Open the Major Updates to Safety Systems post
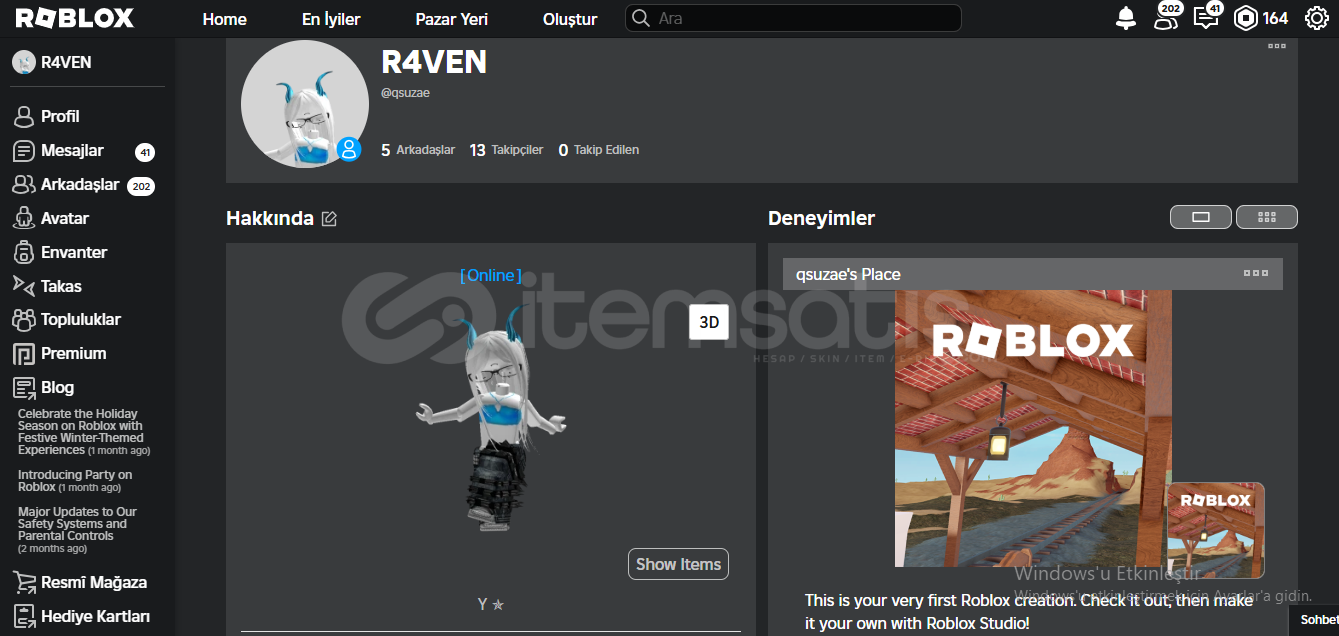This screenshot has height=636, width=1339. point(77,530)
